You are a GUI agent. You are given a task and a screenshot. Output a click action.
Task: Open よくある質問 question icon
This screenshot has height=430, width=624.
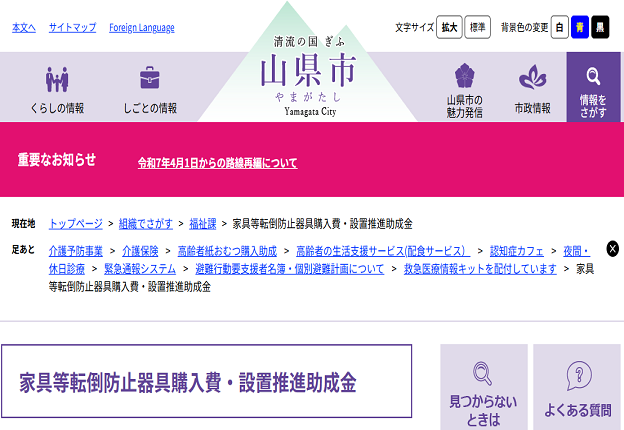[x=578, y=376]
